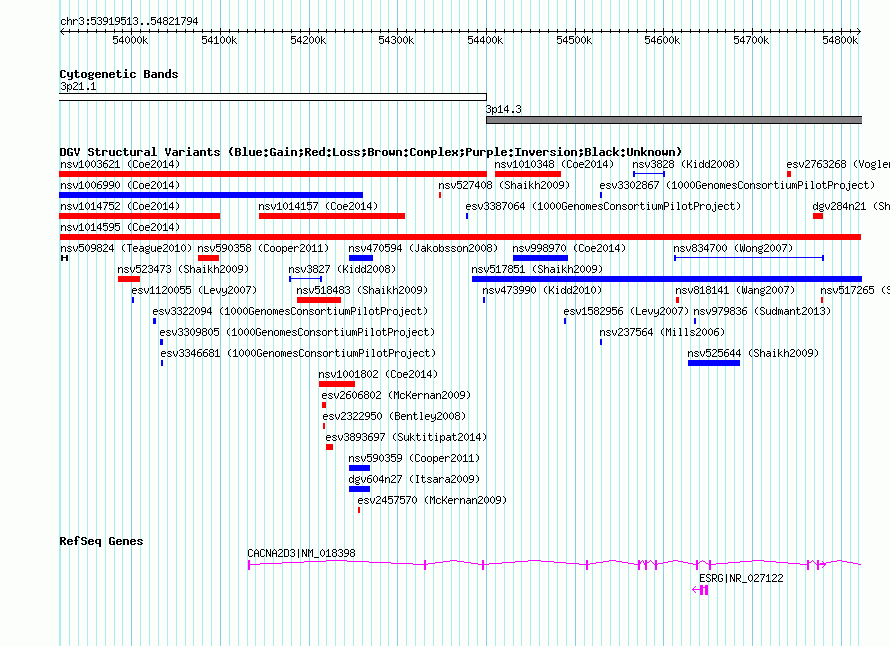
Task: Open the nsv517265 variant label
Action: 855,291
